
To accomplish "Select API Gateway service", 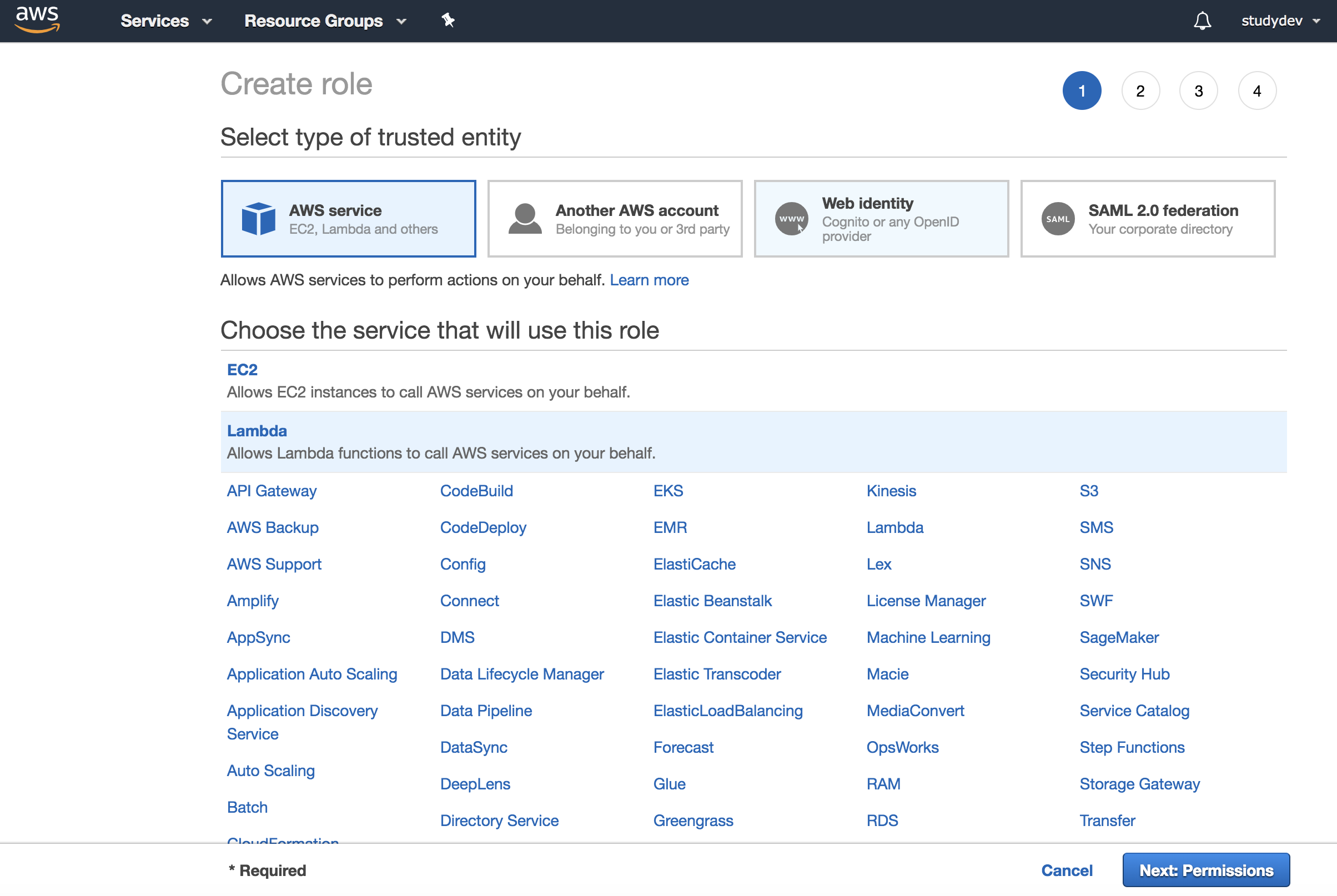I will 272,491.
